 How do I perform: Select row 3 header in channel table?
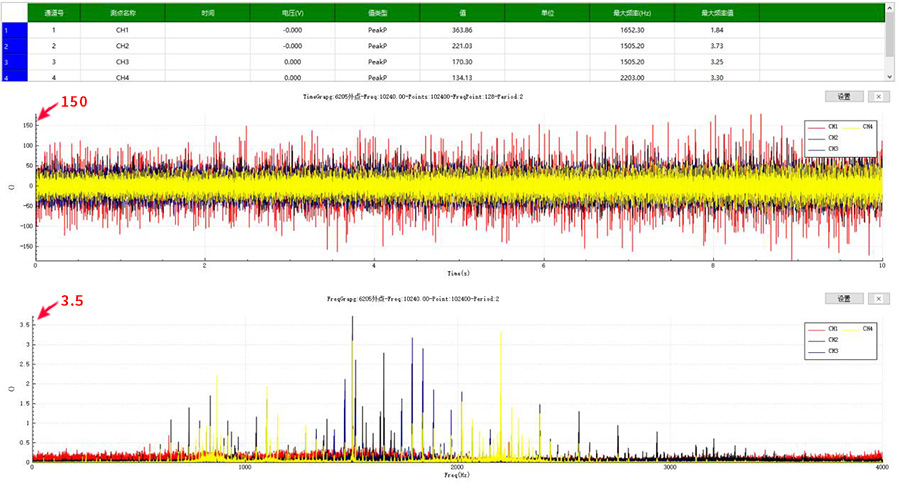point(6,62)
